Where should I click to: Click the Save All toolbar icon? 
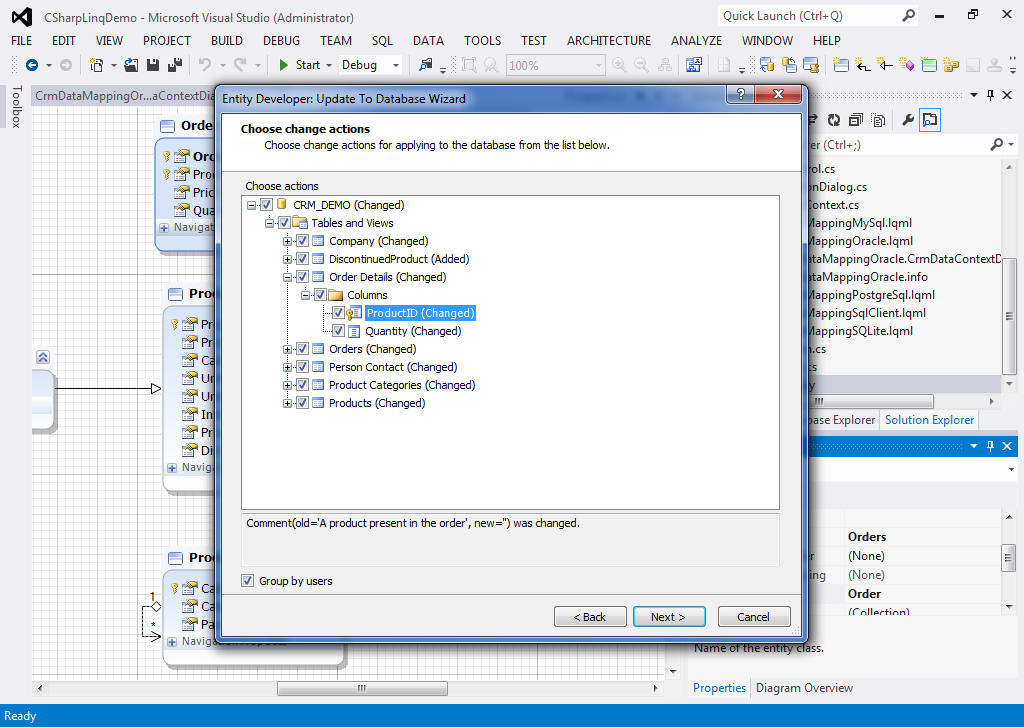point(175,65)
